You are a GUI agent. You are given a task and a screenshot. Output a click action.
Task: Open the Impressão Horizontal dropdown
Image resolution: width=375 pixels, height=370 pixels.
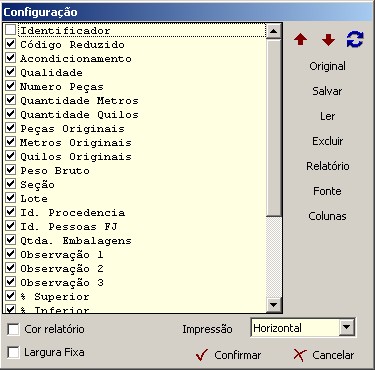[346, 328]
